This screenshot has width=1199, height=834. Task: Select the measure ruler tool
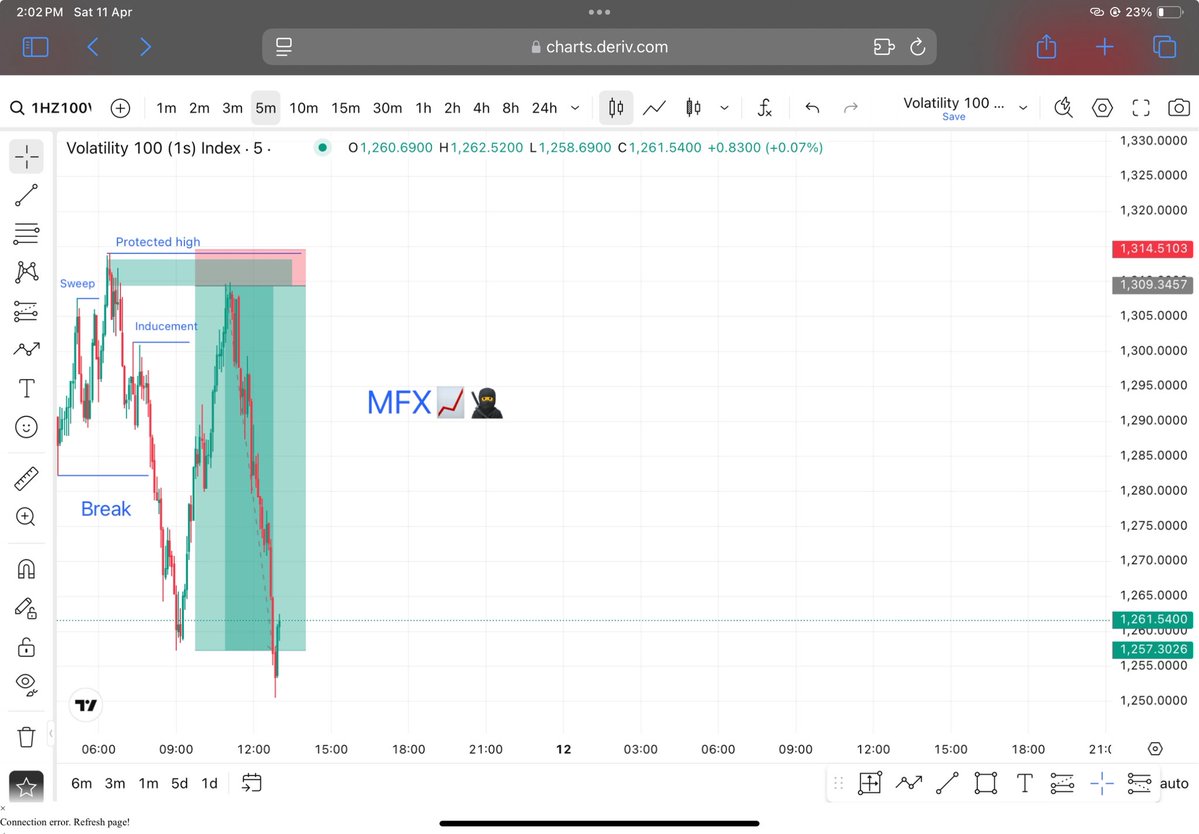(26, 477)
